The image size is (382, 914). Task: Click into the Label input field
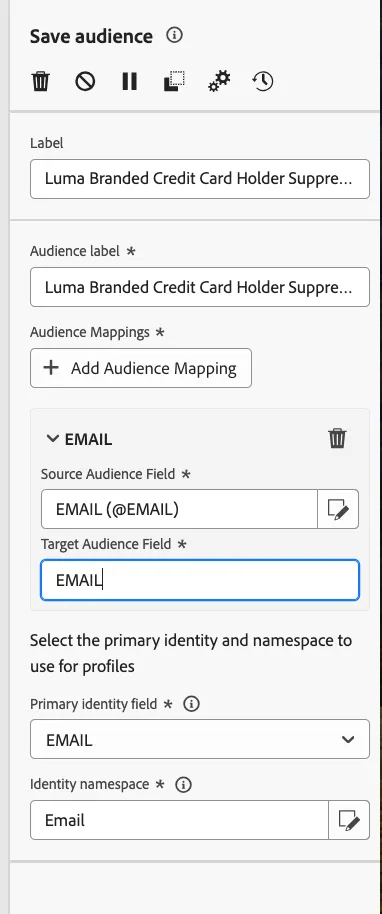tap(200, 179)
